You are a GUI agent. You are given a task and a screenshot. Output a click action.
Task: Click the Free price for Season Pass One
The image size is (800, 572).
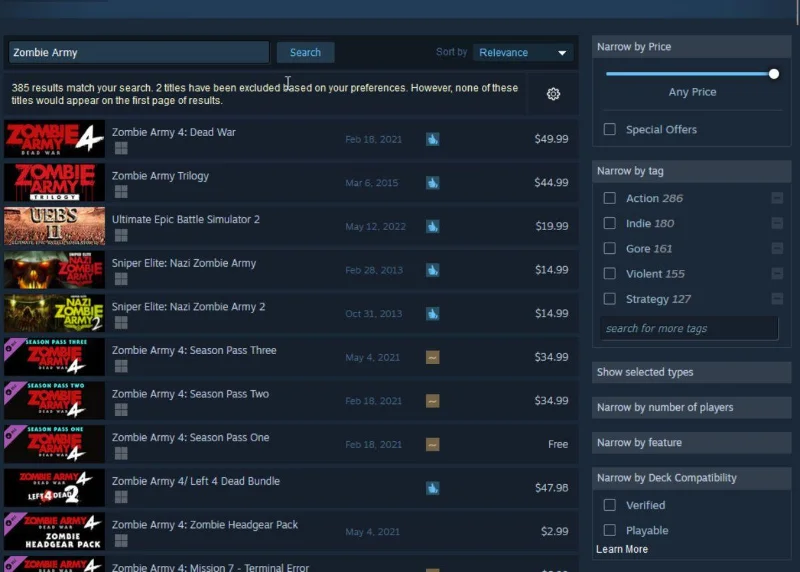click(x=558, y=444)
